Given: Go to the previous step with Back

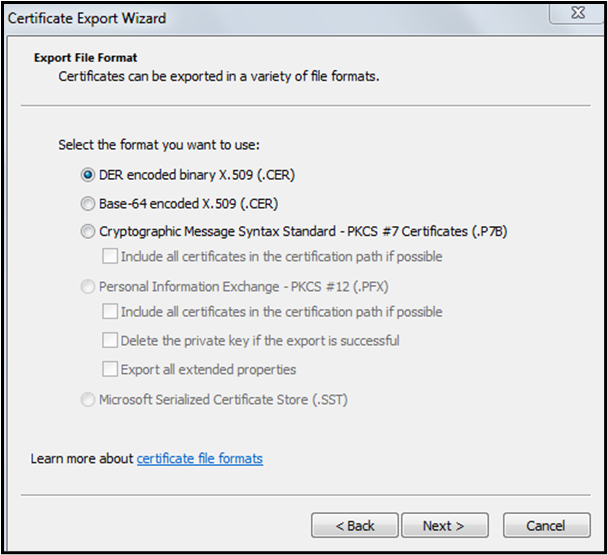Looking at the screenshot, I should click(x=354, y=525).
